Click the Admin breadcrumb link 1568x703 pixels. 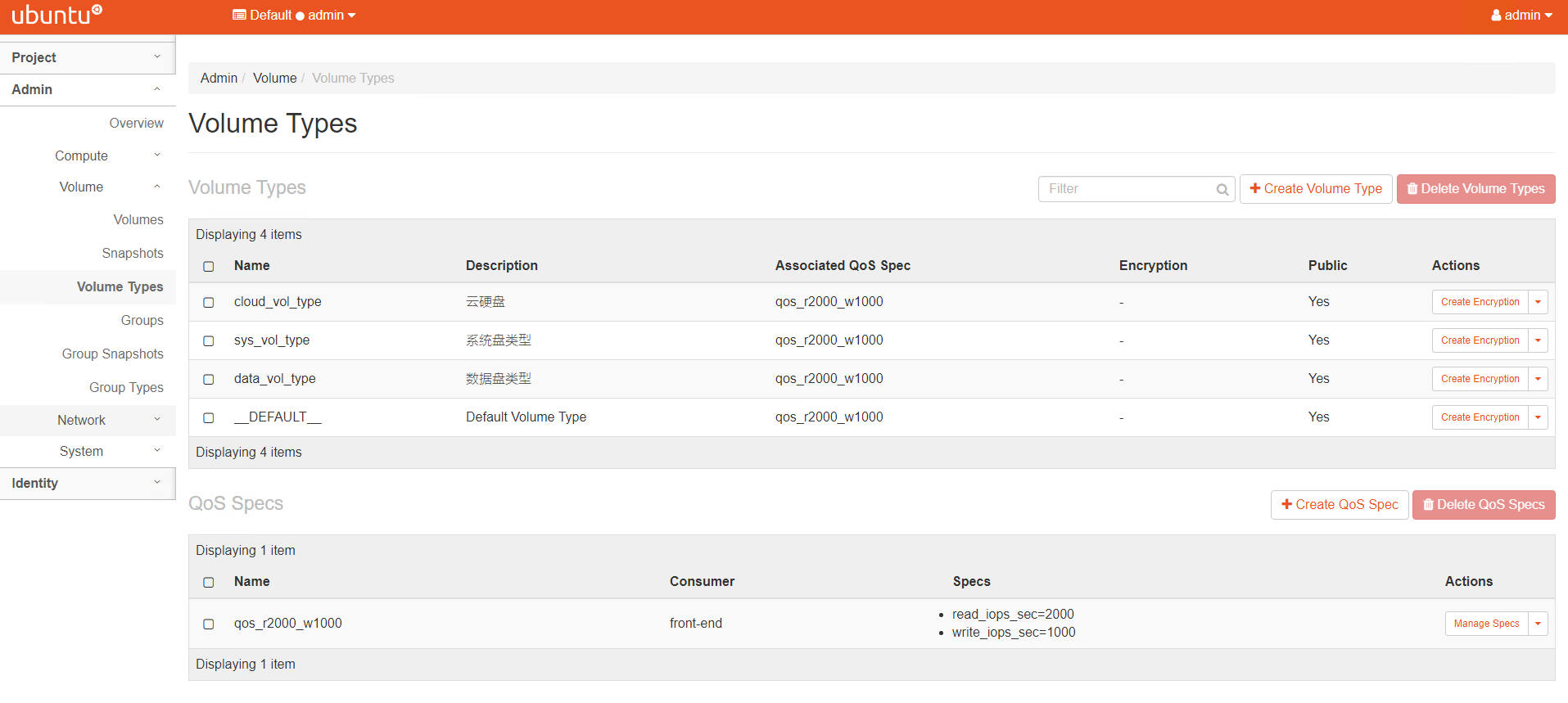(219, 78)
